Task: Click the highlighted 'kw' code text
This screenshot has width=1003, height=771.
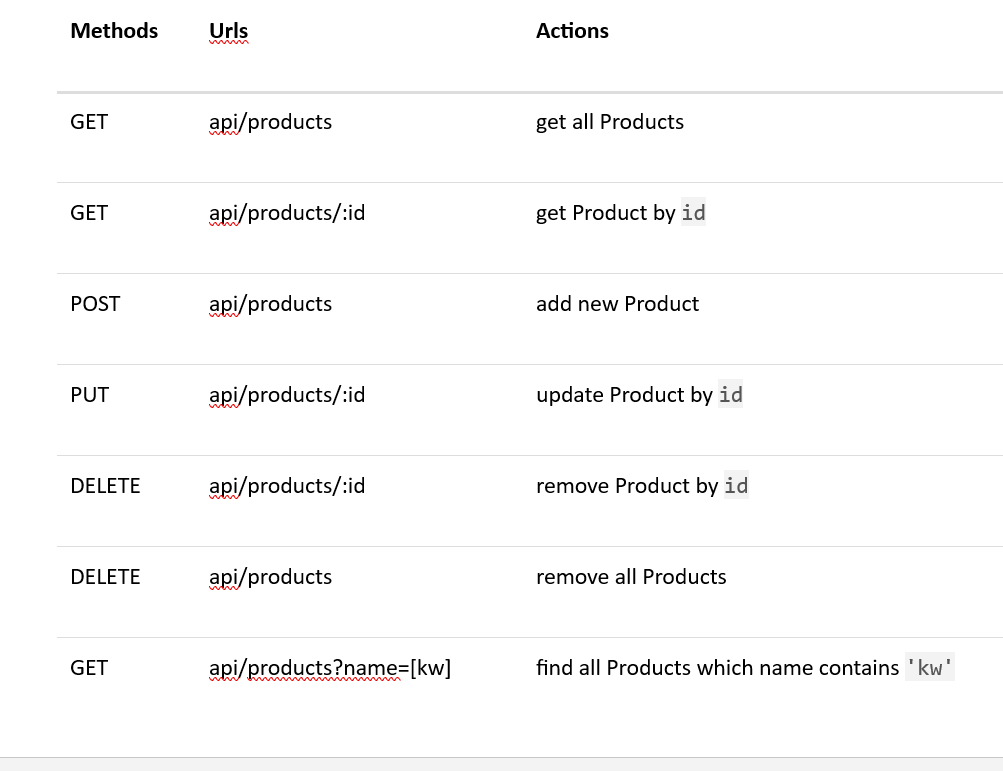Action: (x=929, y=668)
